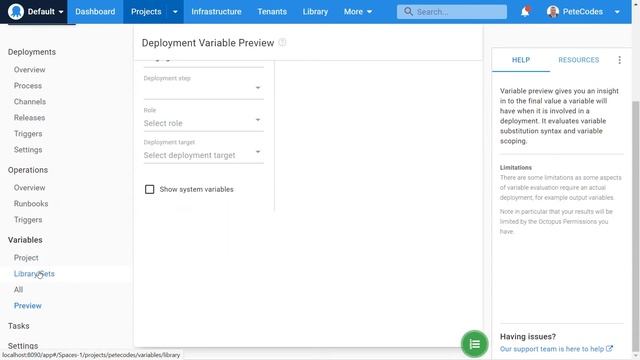This screenshot has width=640, height=360.
Task: Open the help panel three-dot menu
Action: coord(620,60)
